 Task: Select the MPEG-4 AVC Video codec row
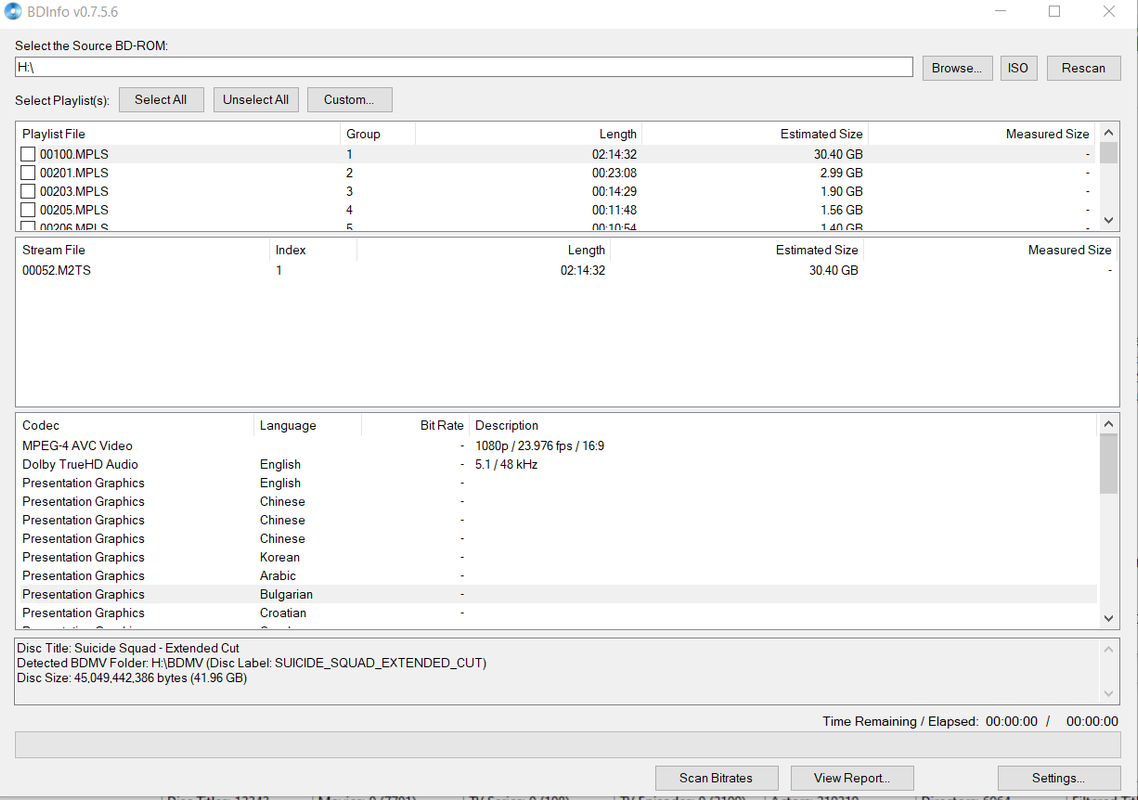click(x=557, y=446)
